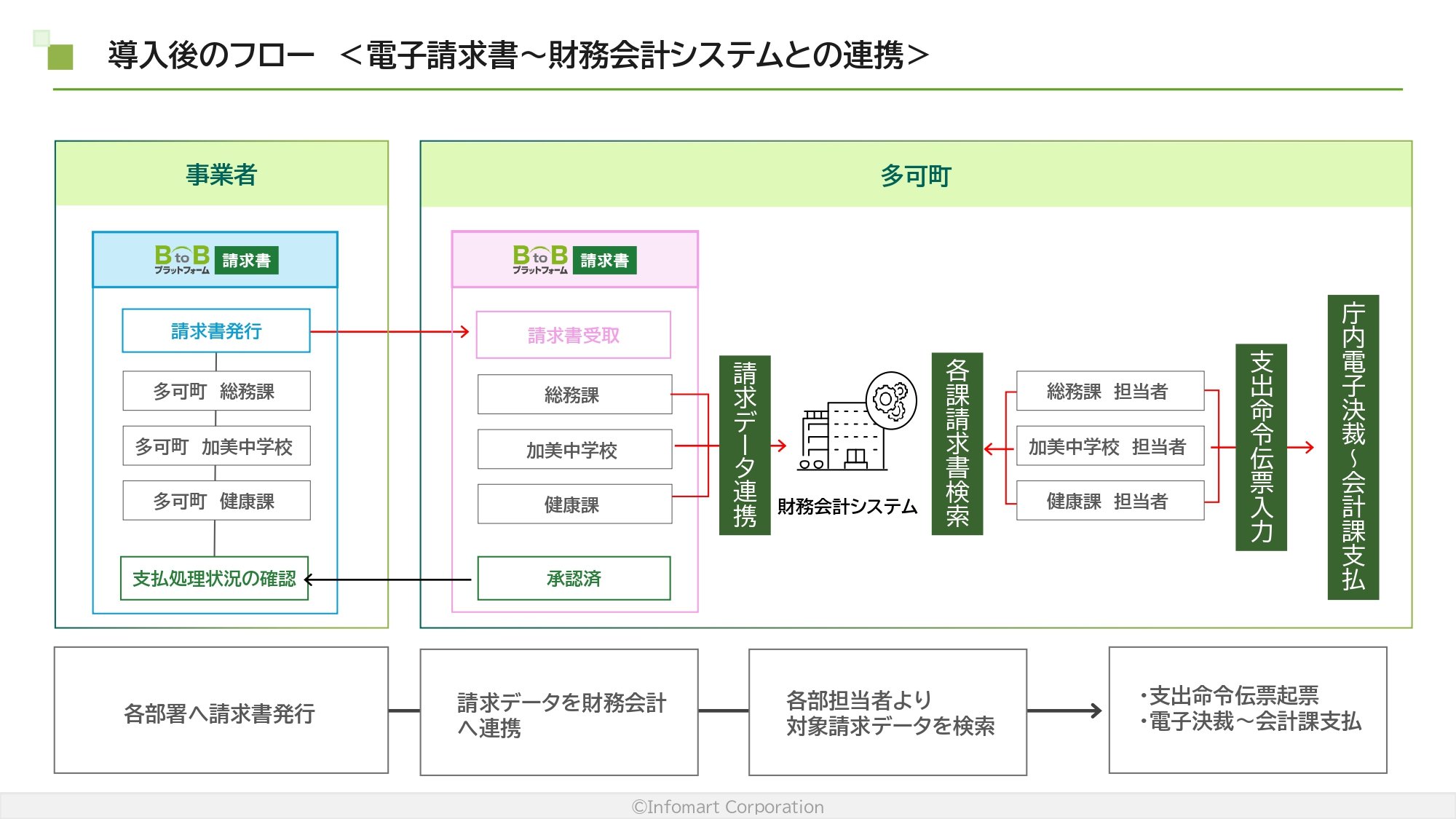
Task: Click the 健康課 担当者 box
Action: [x=1110, y=500]
